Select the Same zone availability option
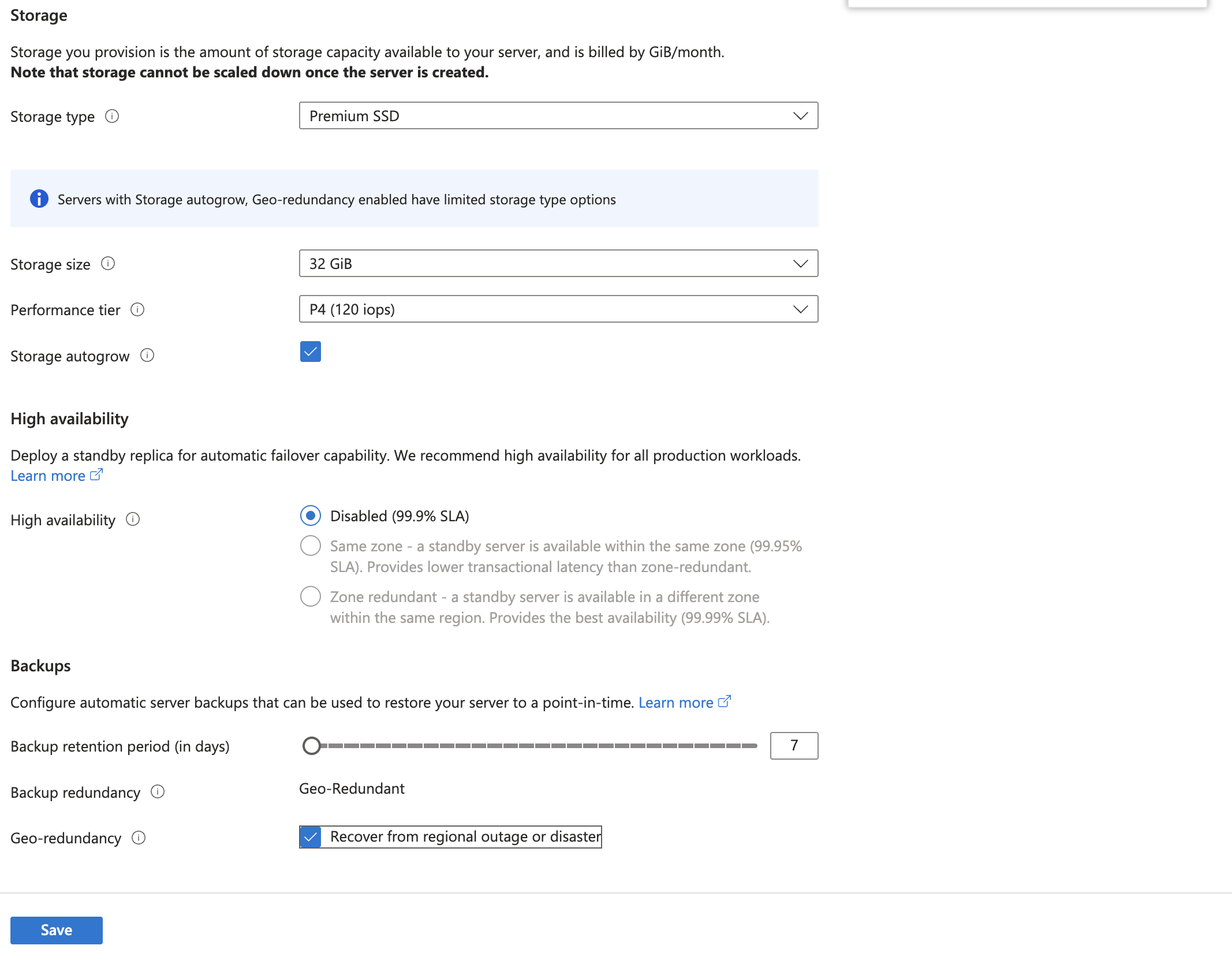Screen dimensions: 1232x964 click(311, 545)
